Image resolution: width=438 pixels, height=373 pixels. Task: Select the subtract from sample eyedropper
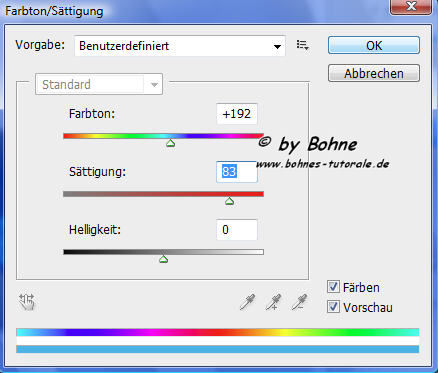coord(299,302)
